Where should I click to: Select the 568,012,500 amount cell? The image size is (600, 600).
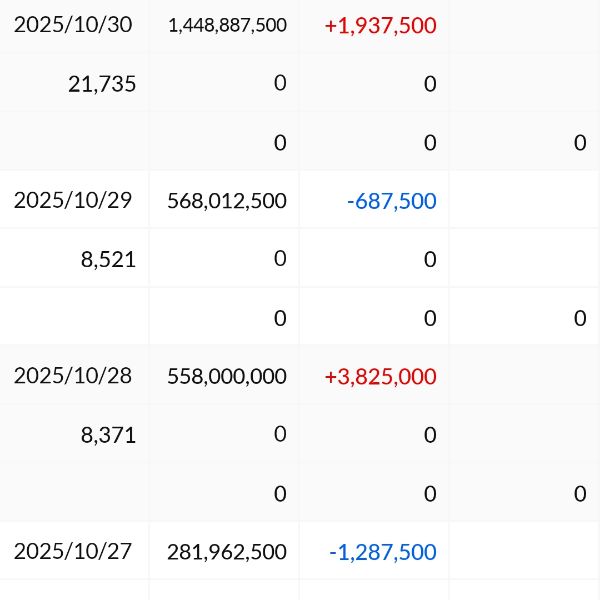pos(227,201)
